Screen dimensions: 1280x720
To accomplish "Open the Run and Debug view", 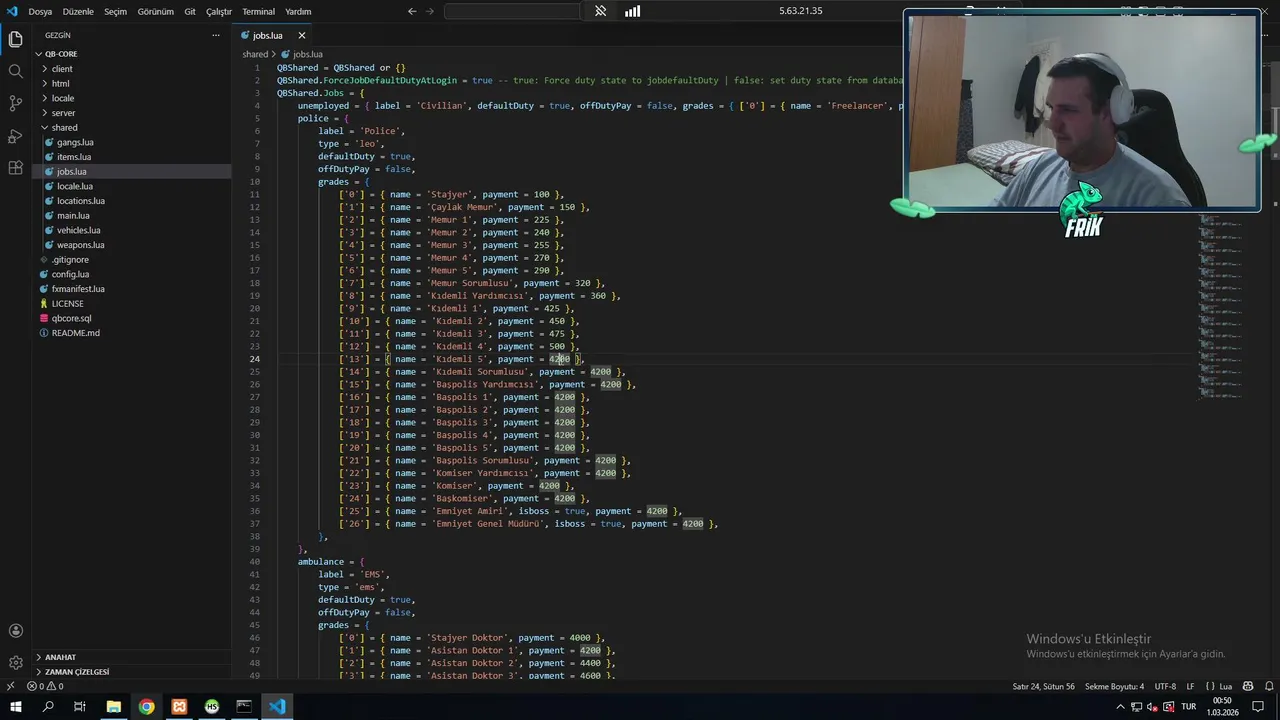I will (15, 135).
